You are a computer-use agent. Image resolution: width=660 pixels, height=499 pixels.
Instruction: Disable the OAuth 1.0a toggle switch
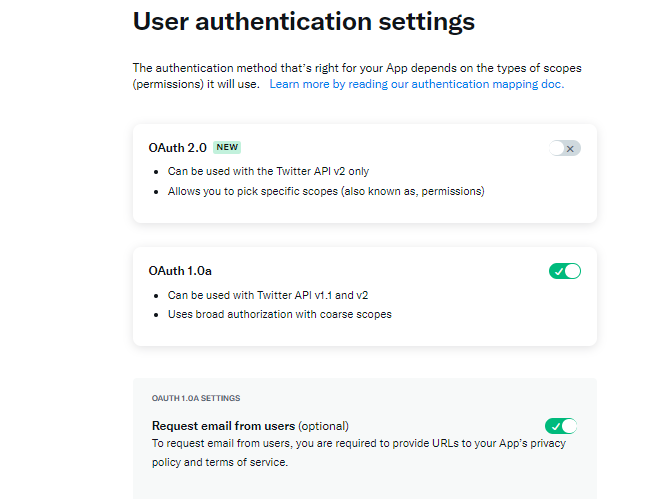coord(564,271)
